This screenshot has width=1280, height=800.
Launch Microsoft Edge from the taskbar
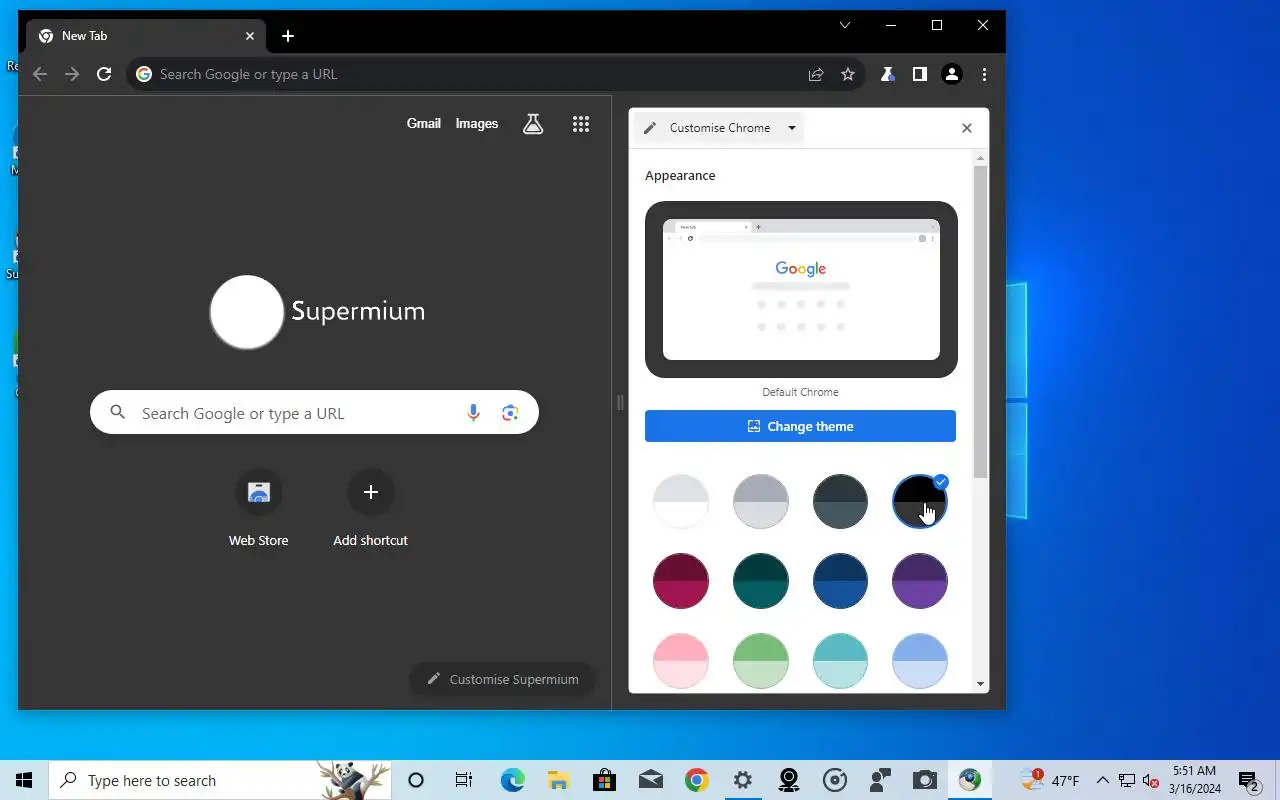pos(512,780)
